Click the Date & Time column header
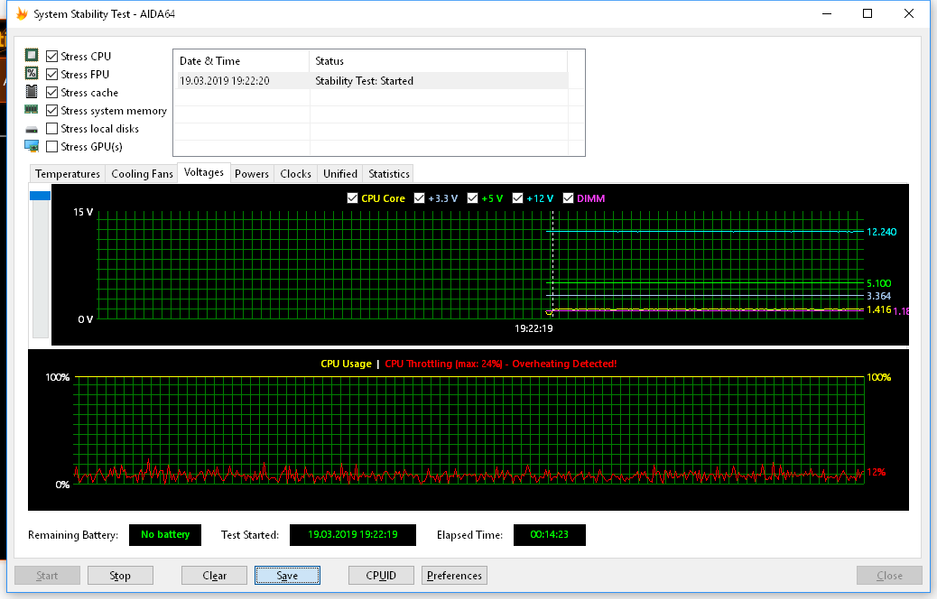937x599 pixels. click(241, 61)
